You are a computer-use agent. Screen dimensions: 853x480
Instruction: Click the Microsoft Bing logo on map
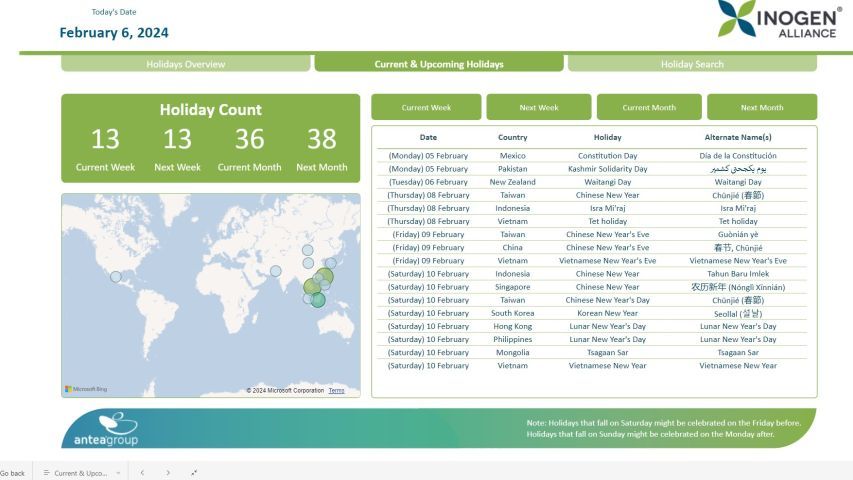click(85, 389)
